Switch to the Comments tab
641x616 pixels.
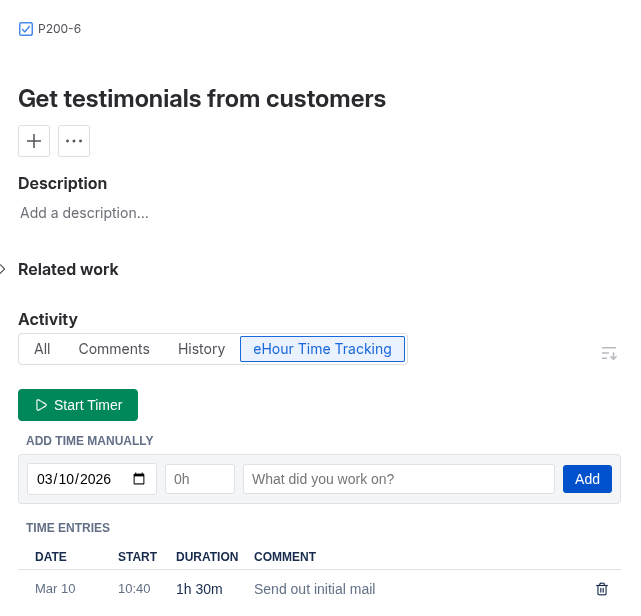coord(114,349)
